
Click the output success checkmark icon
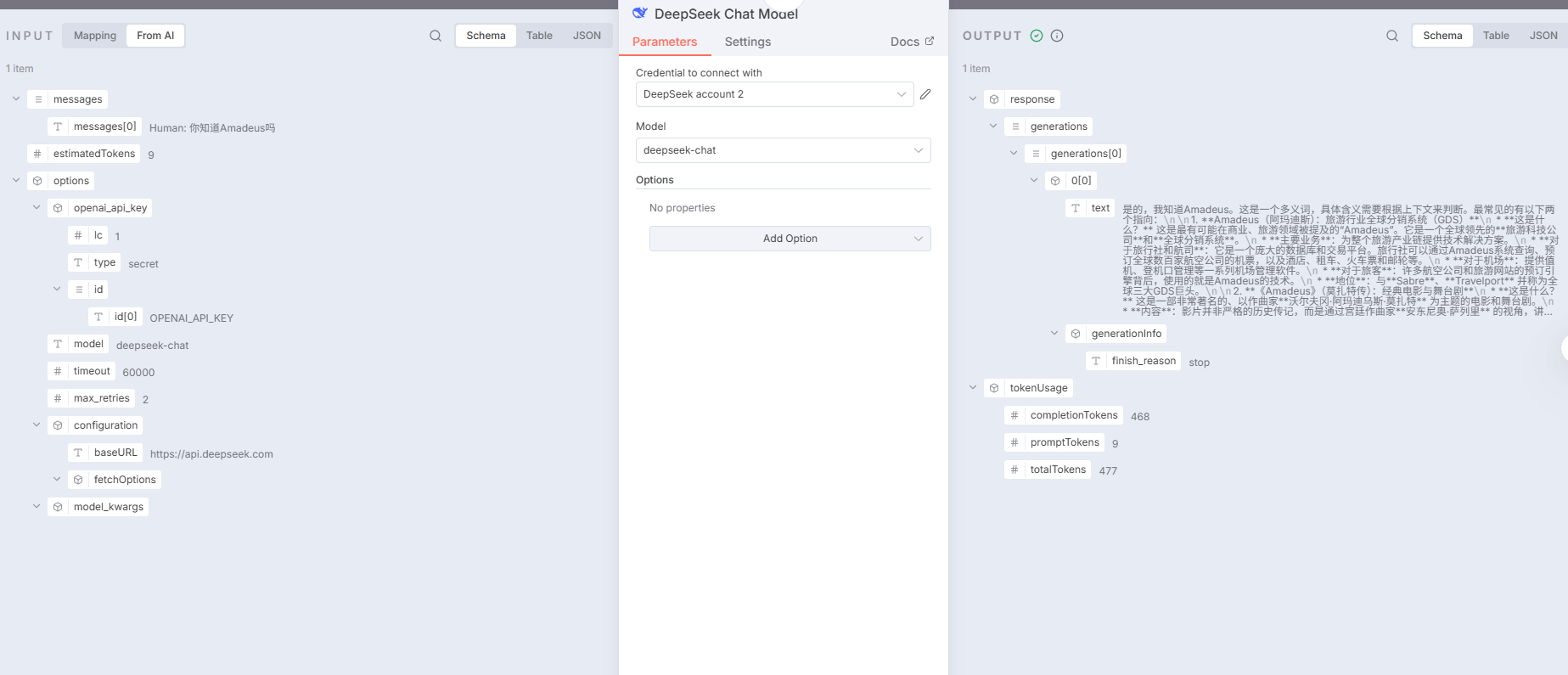click(x=1037, y=36)
